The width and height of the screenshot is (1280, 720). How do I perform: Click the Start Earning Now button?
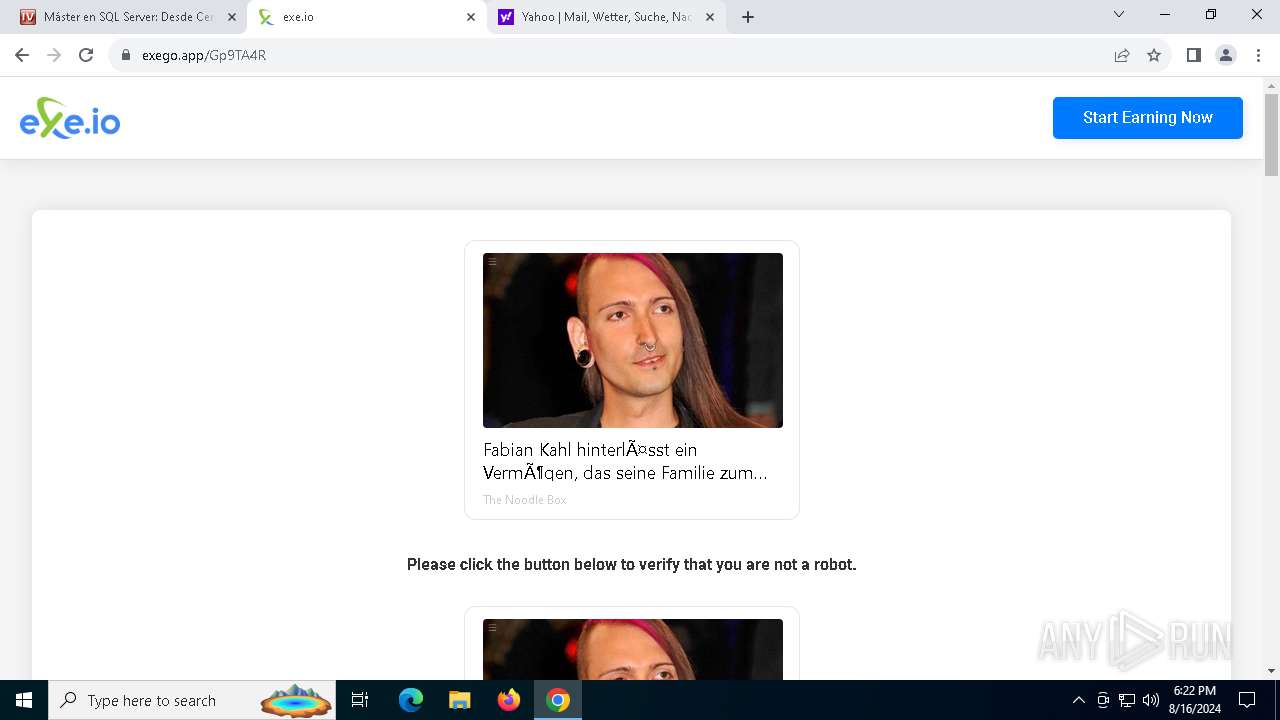click(1147, 118)
